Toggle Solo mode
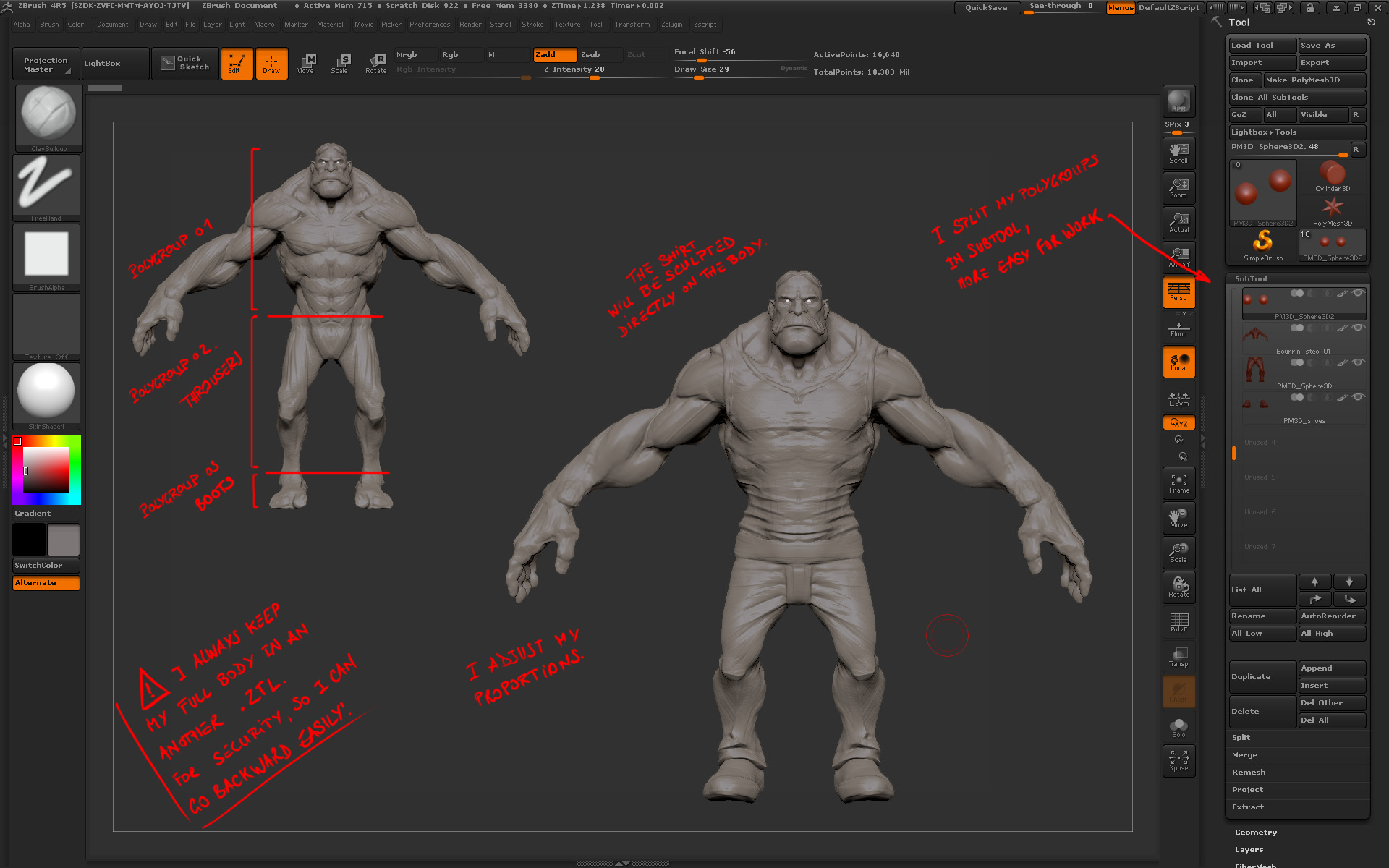The height and width of the screenshot is (868, 1389). coord(1178,728)
